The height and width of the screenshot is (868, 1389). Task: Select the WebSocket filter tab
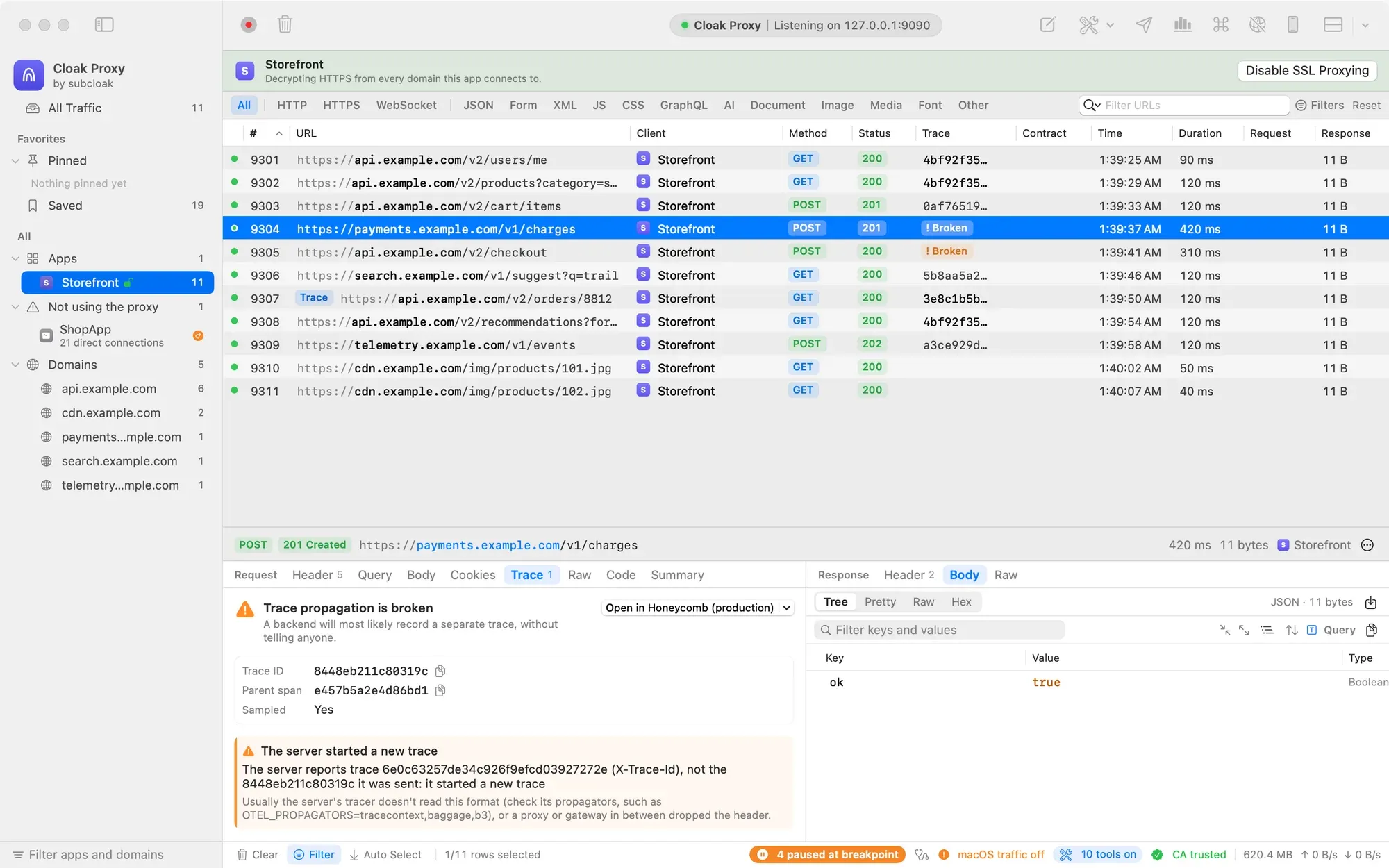pos(406,106)
